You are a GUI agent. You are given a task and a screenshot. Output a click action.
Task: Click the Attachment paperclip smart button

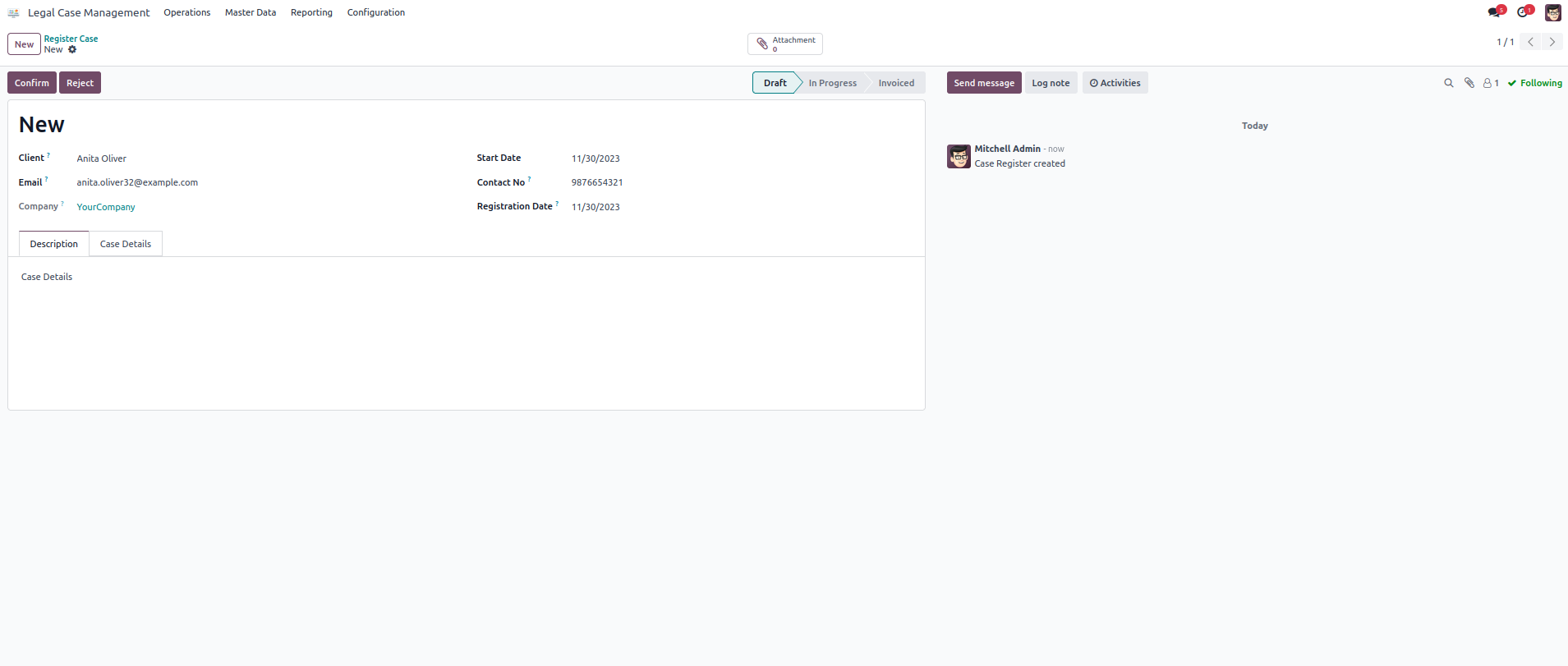click(784, 44)
